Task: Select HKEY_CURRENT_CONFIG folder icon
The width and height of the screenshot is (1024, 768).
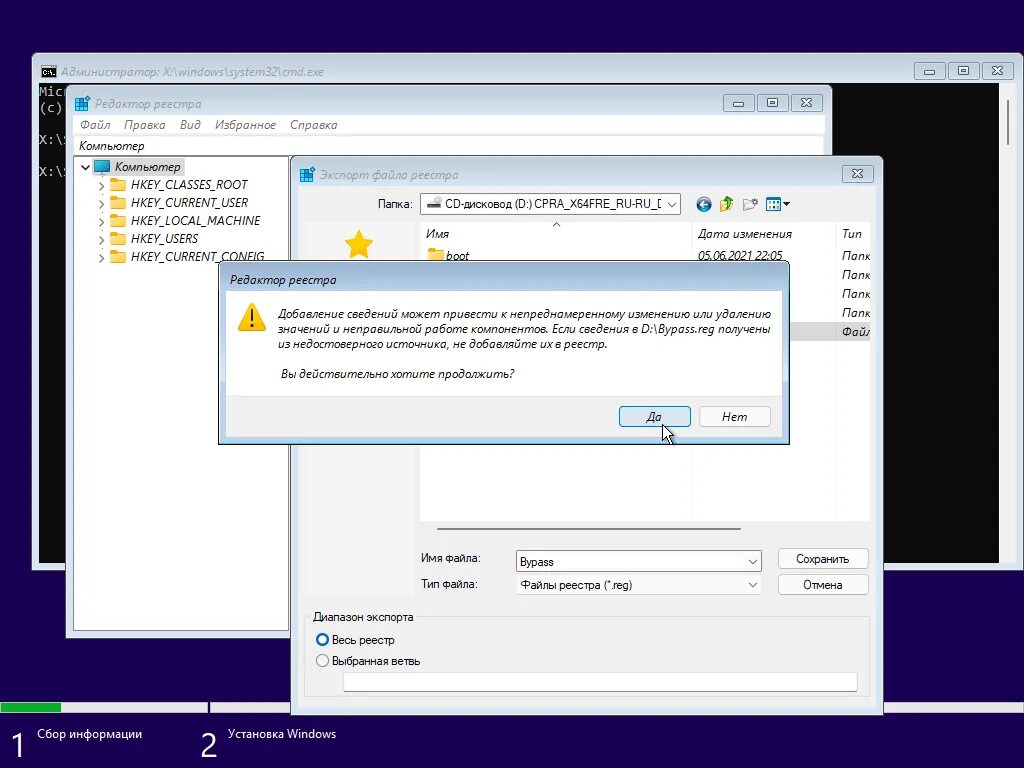Action: click(x=118, y=256)
